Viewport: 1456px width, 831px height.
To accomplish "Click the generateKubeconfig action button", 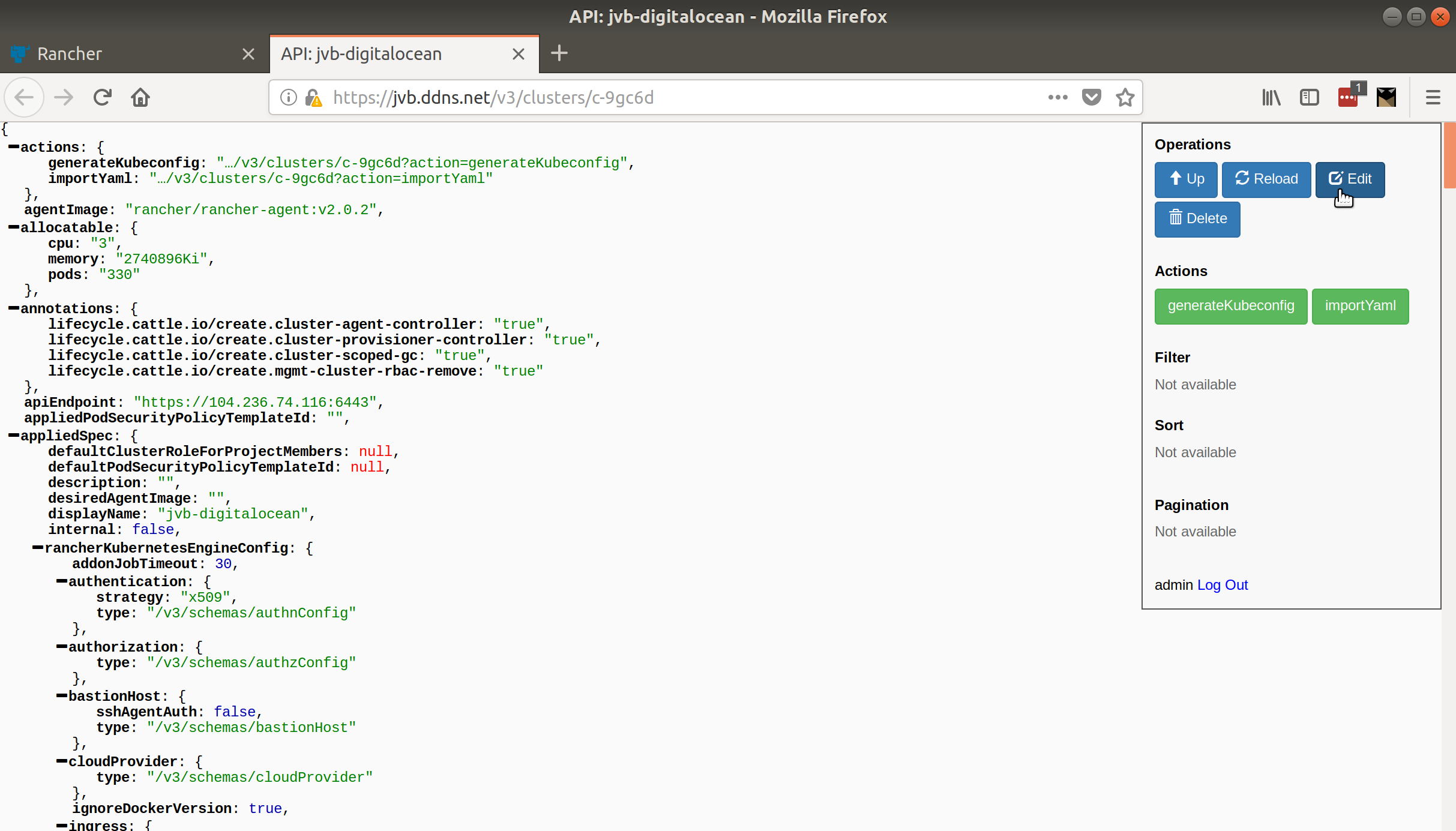I will point(1230,306).
